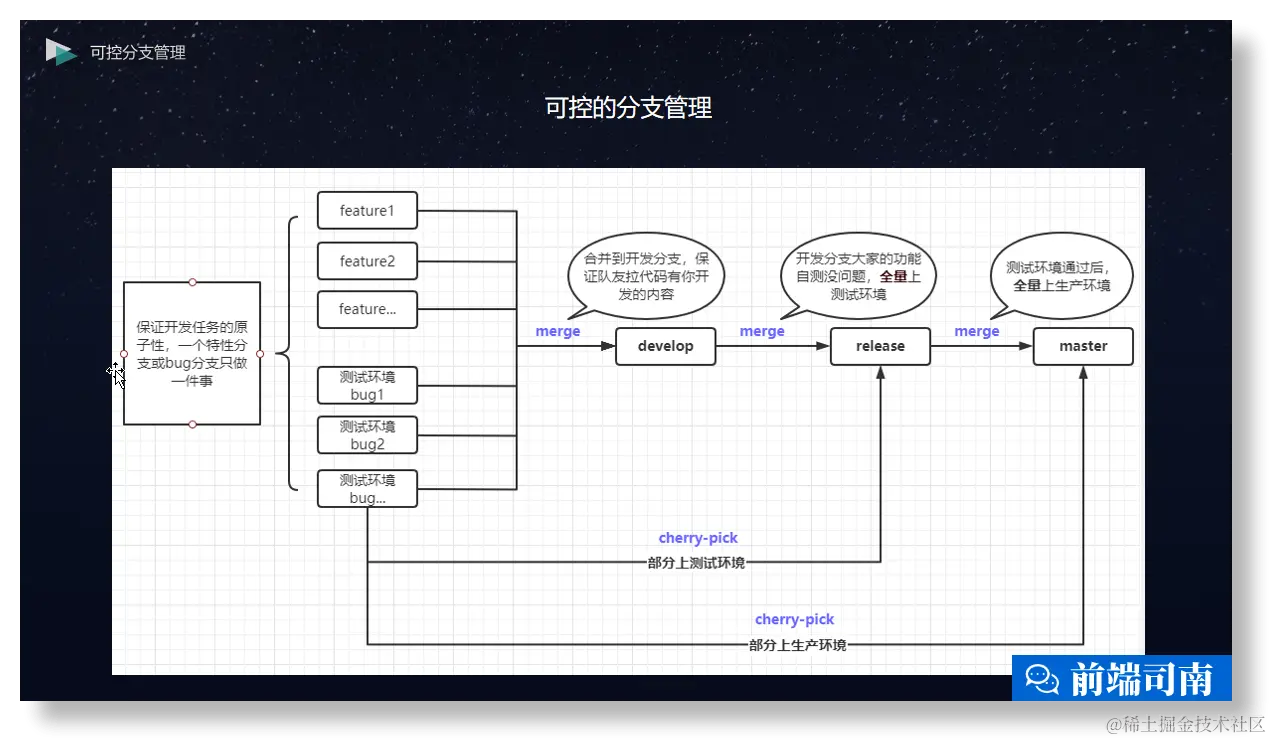Click the 测试环境 bug2 box
Image resolution: width=1272 pixels, height=741 pixels.
(367, 436)
